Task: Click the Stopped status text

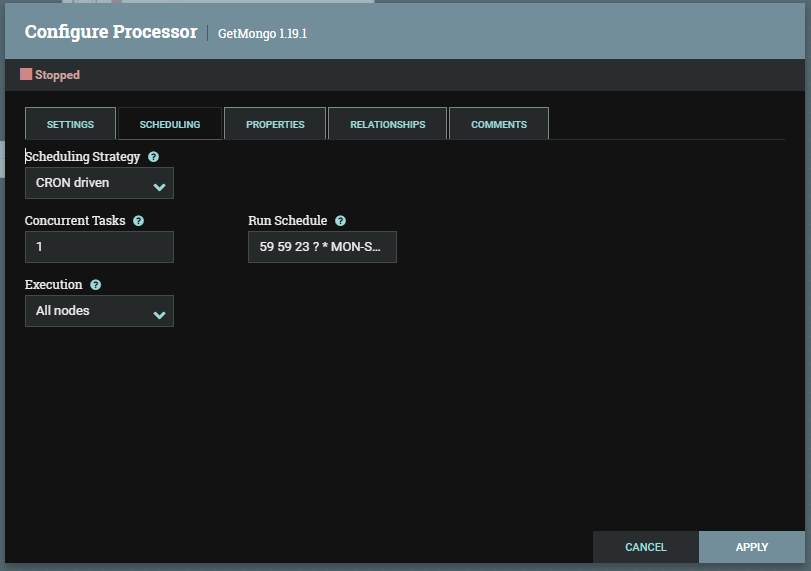Action: (57, 75)
